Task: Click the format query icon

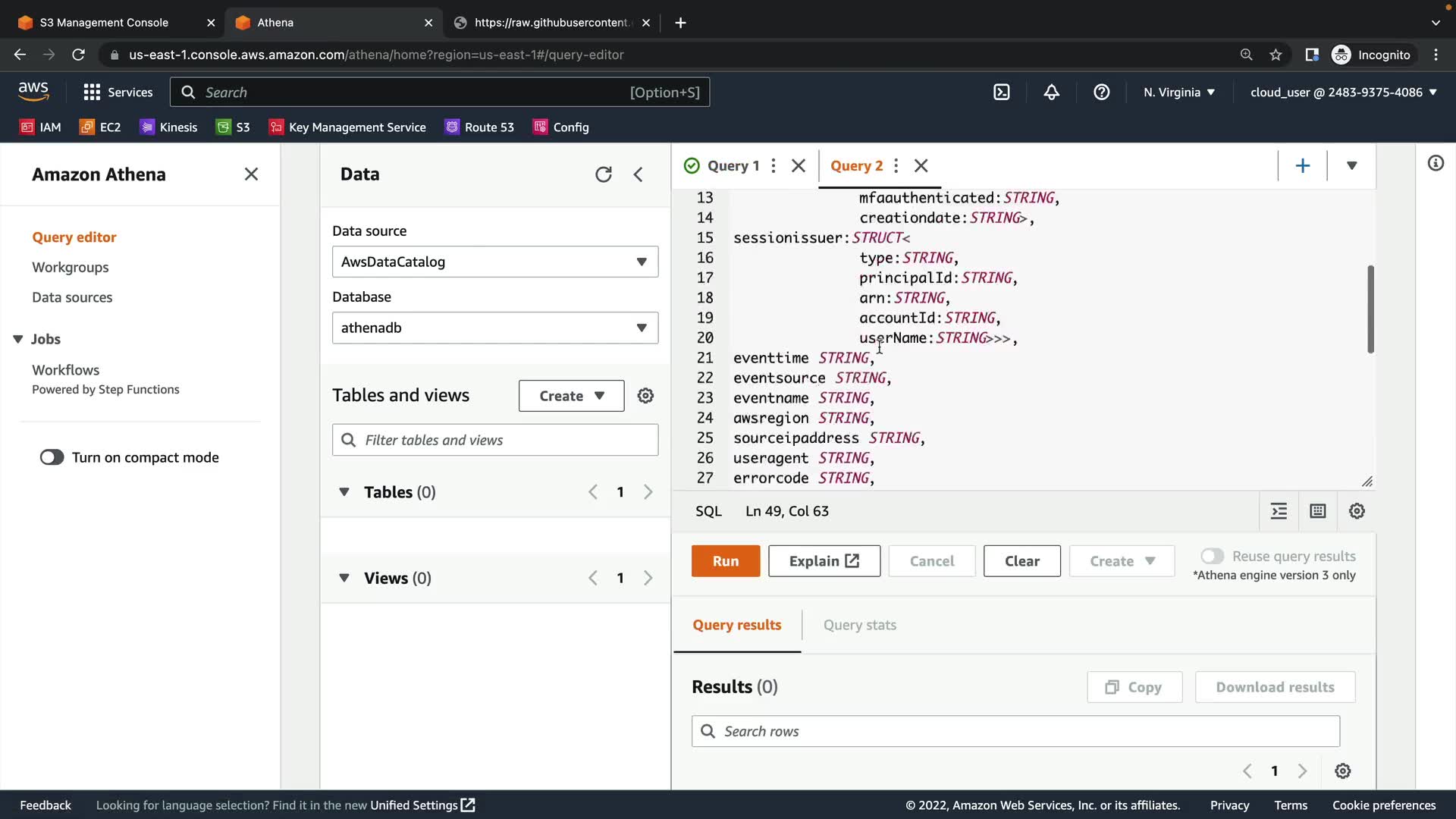Action: (x=1279, y=511)
